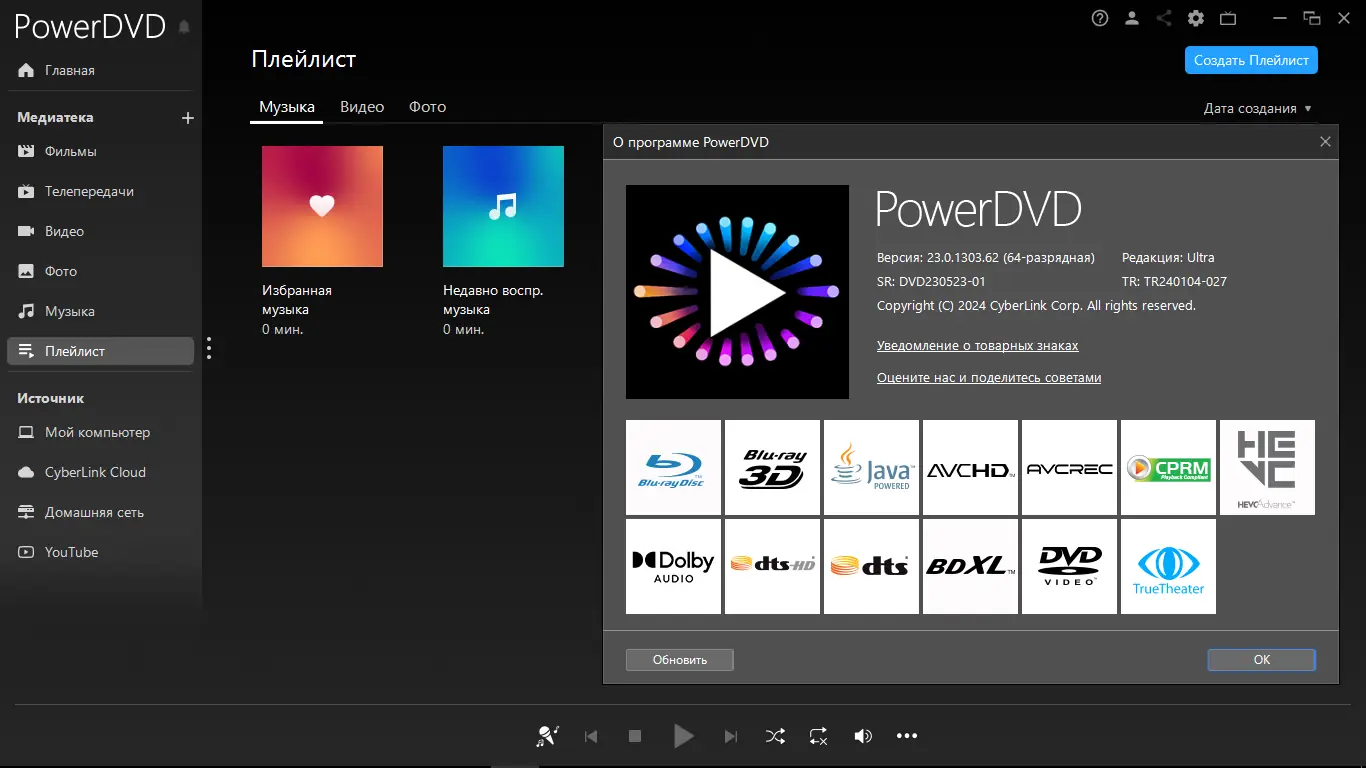This screenshot has width=1366, height=768.
Task: Add to Медиатека with the plus icon
Action: pyautogui.click(x=187, y=118)
